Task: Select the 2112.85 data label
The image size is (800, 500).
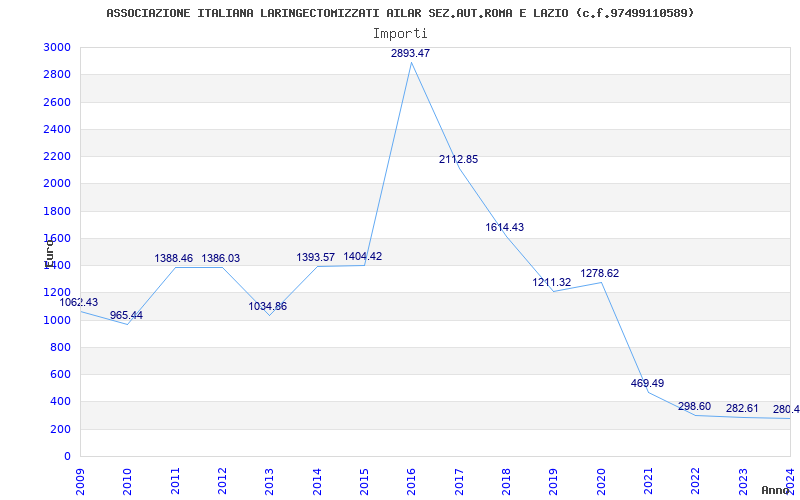Action: click(458, 159)
